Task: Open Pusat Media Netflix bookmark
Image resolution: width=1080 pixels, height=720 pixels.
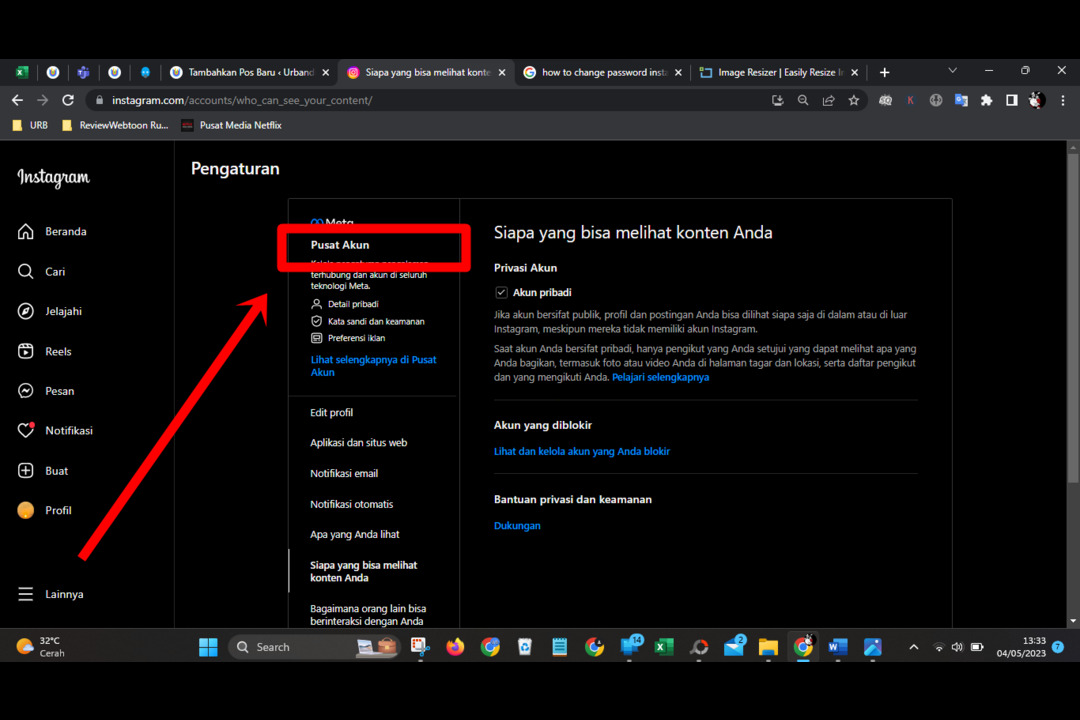Action: click(232, 125)
